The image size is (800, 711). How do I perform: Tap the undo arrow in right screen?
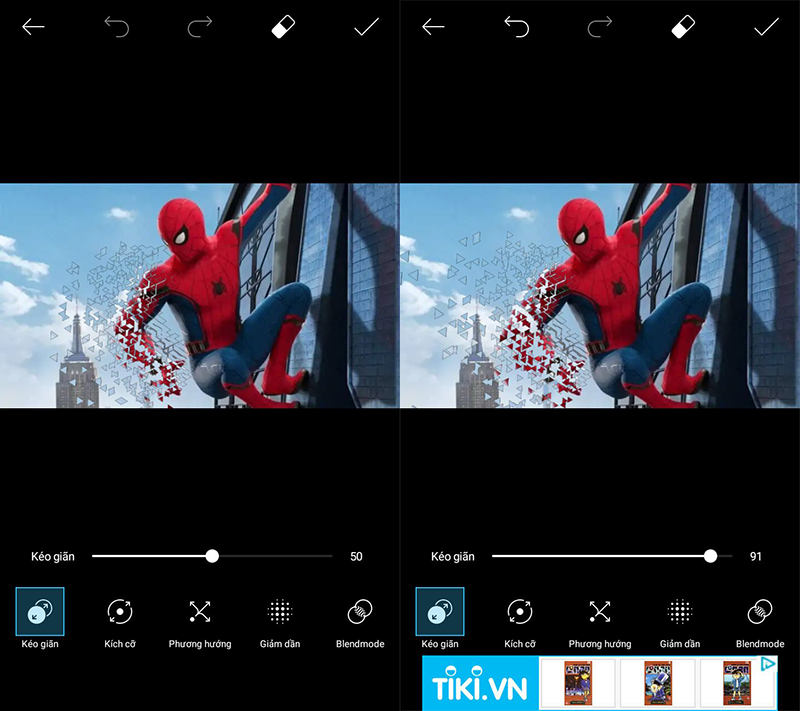click(517, 27)
